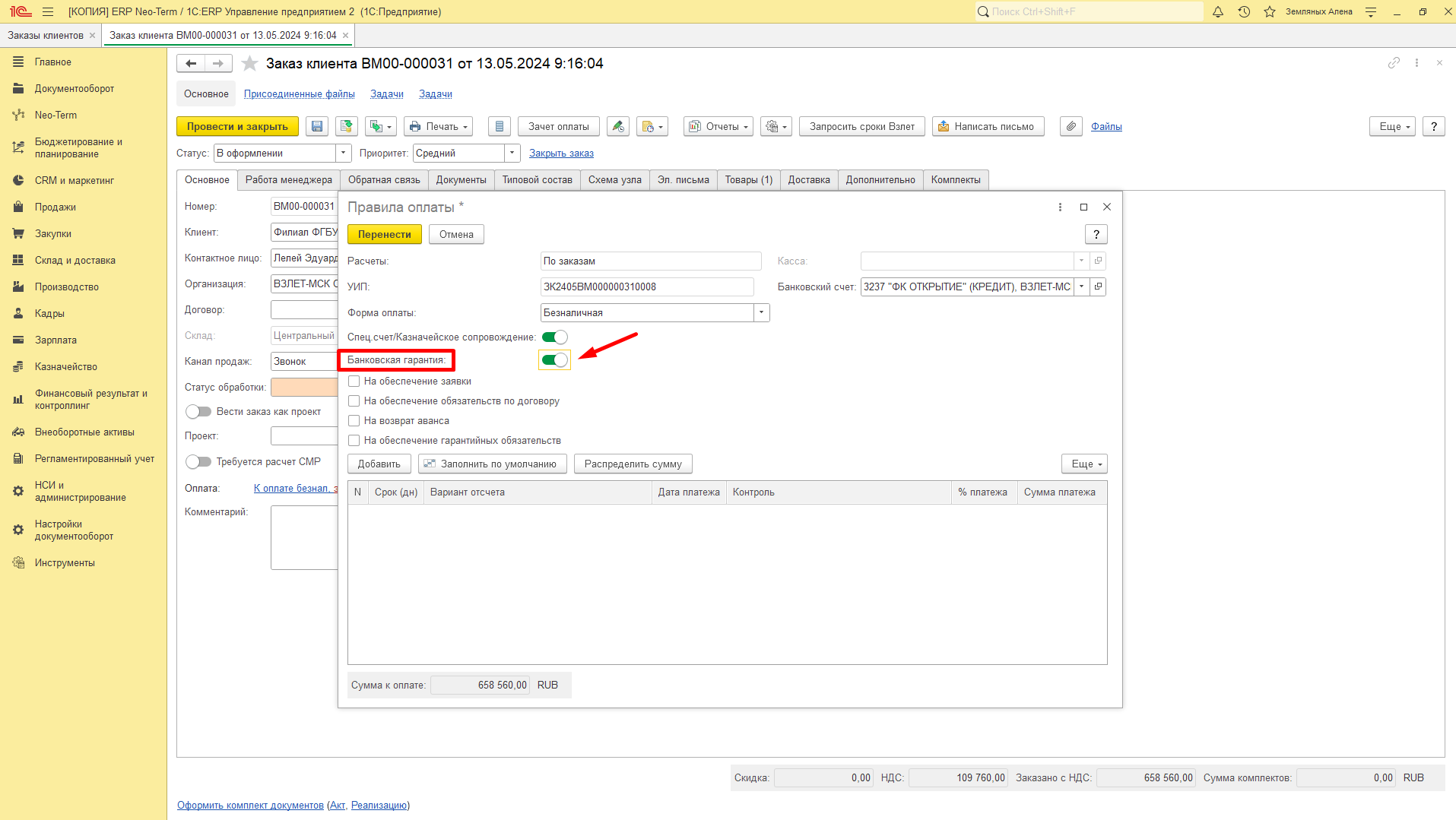Click Заполнить по умолчанию button
This screenshot has width=1456, height=820.
[492, 464]
